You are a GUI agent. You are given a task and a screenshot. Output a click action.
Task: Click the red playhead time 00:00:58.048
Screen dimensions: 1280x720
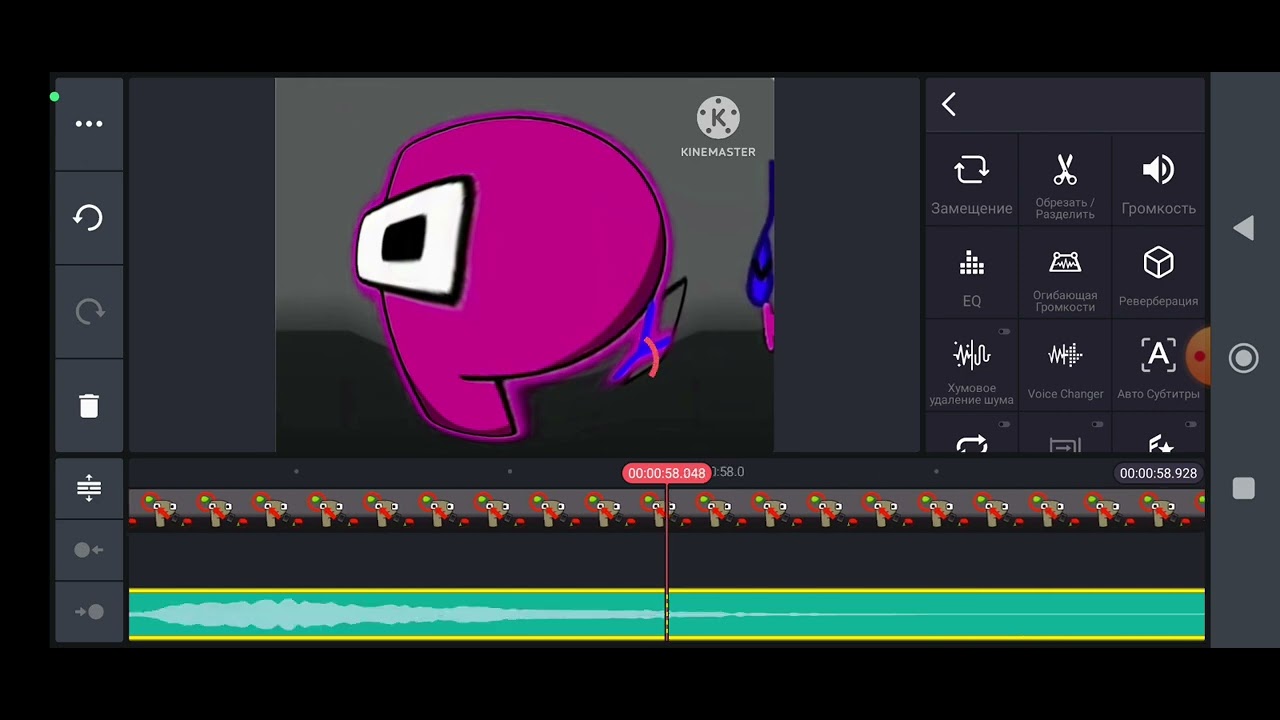(666, 473)
